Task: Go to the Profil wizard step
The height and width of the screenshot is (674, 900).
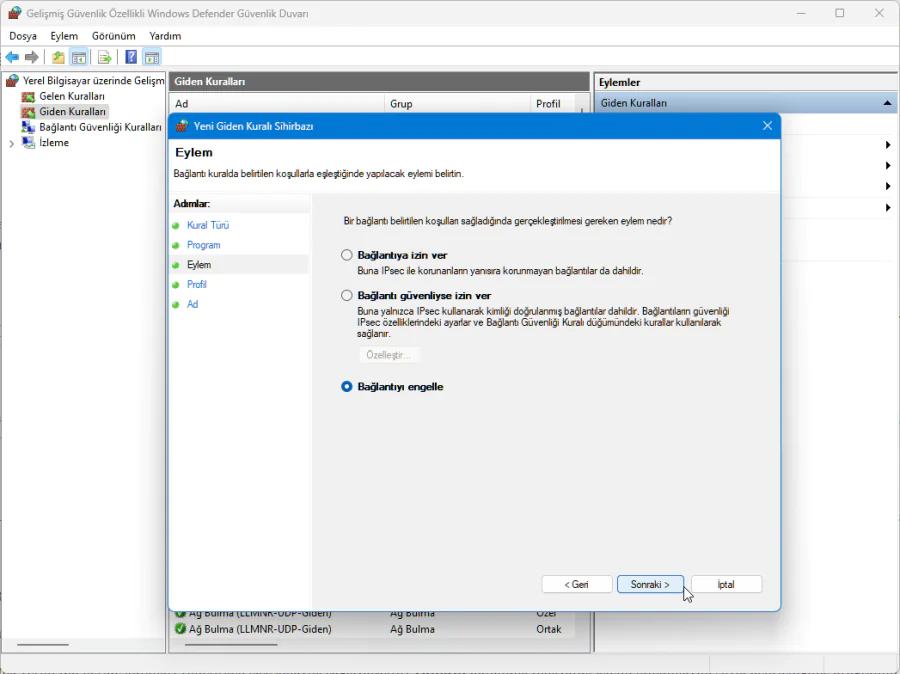Action: click(197, 285)
